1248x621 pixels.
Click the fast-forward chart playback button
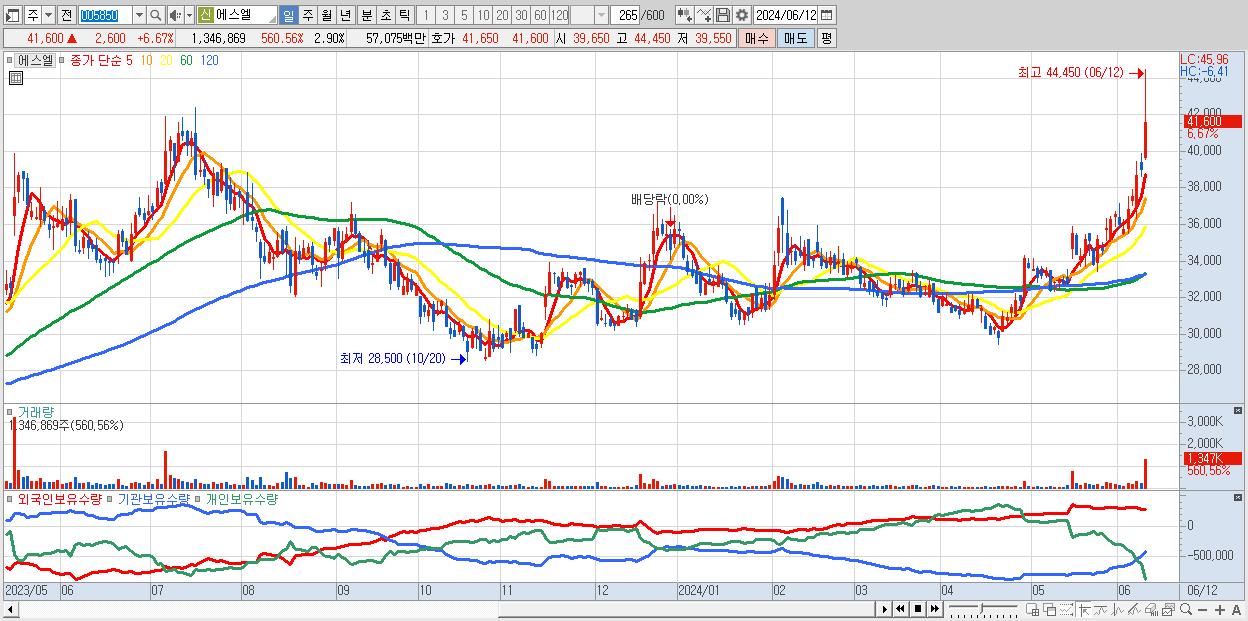(x=934, y=609)
